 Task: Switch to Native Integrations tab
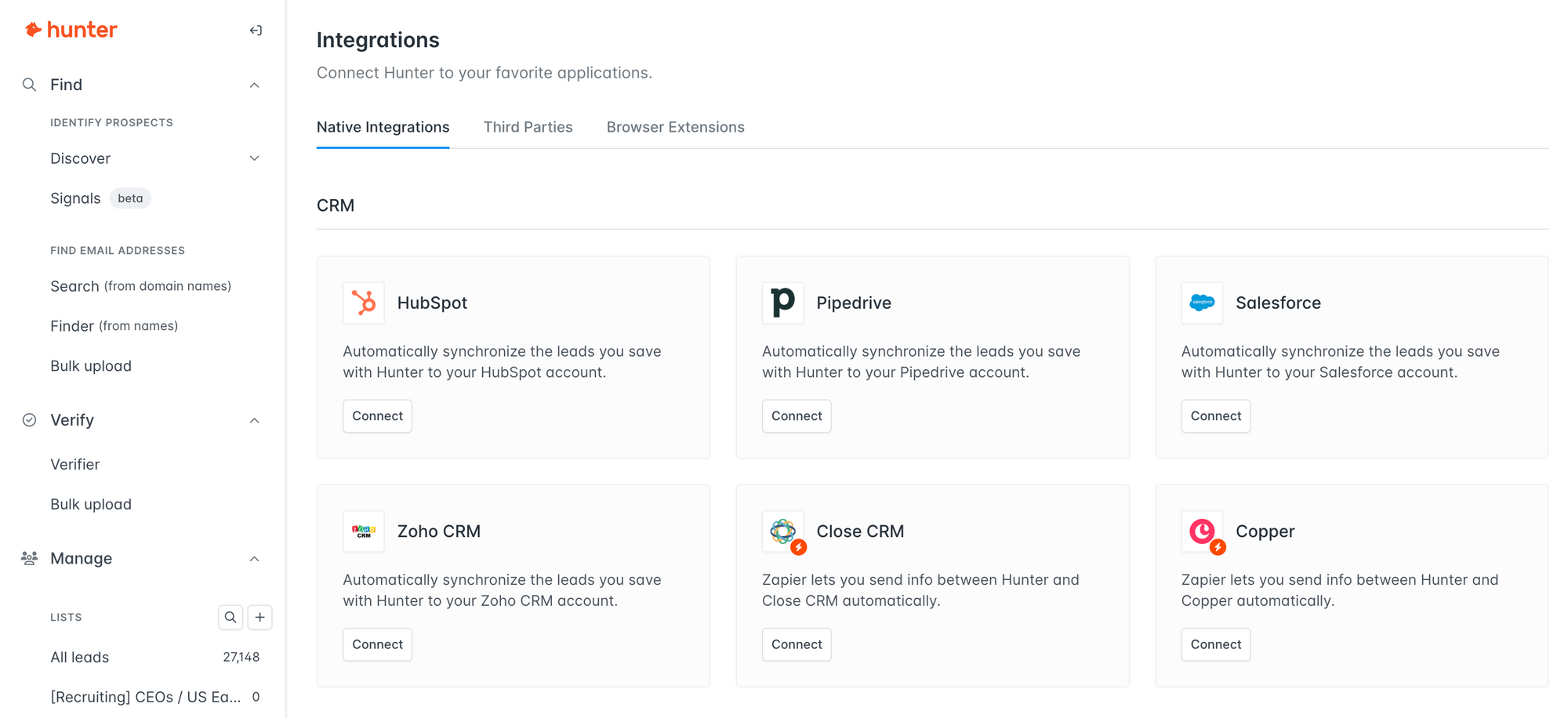click(383, 127)
